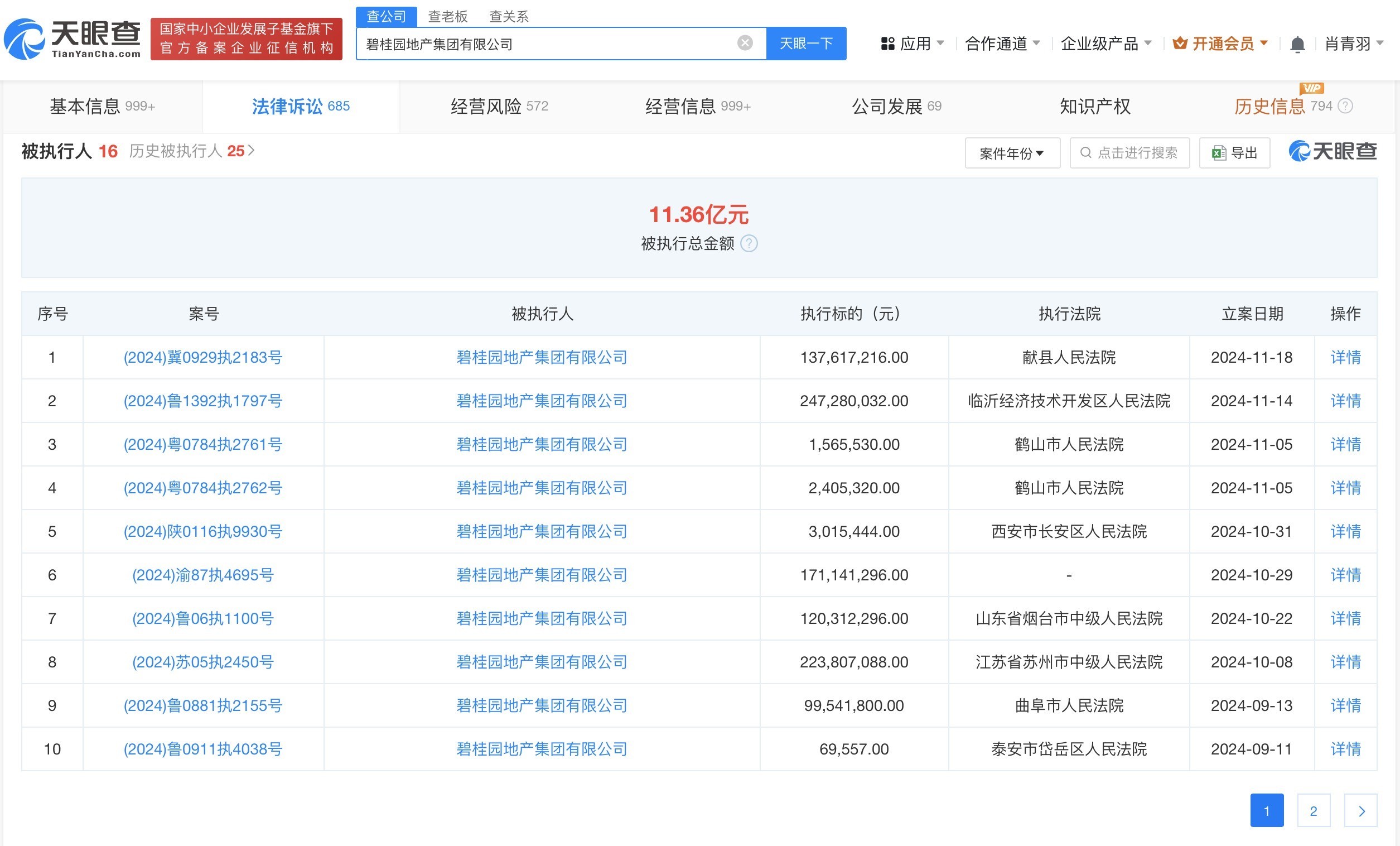Open the 经营信息 tab
This screenshot has height=846, width=1400.
[x=698, y=107]
